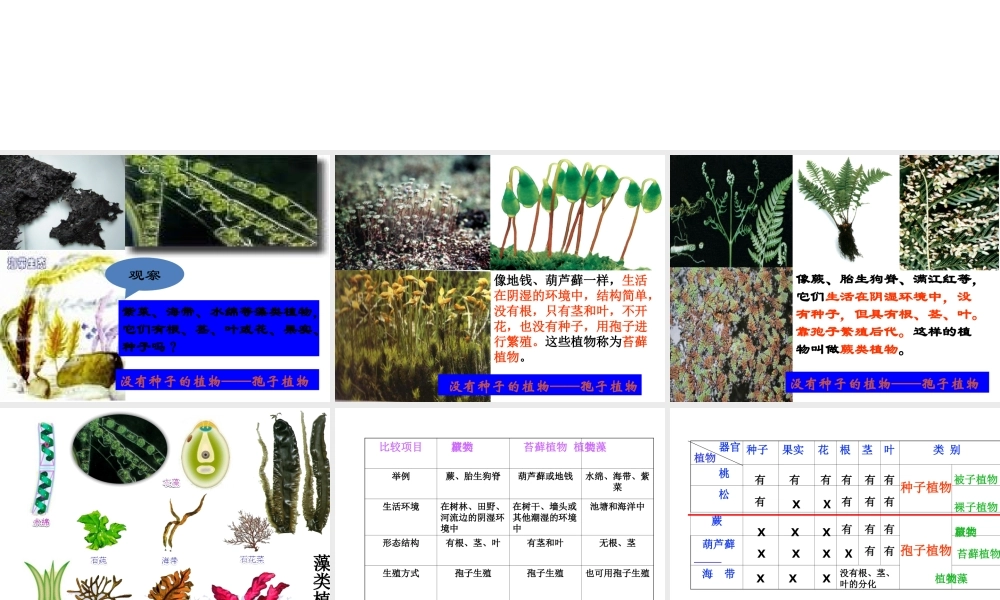Click the red 孢子植物 label in the classification table
The width and height of the screenshot is (1000, 600).
[925, 550]
